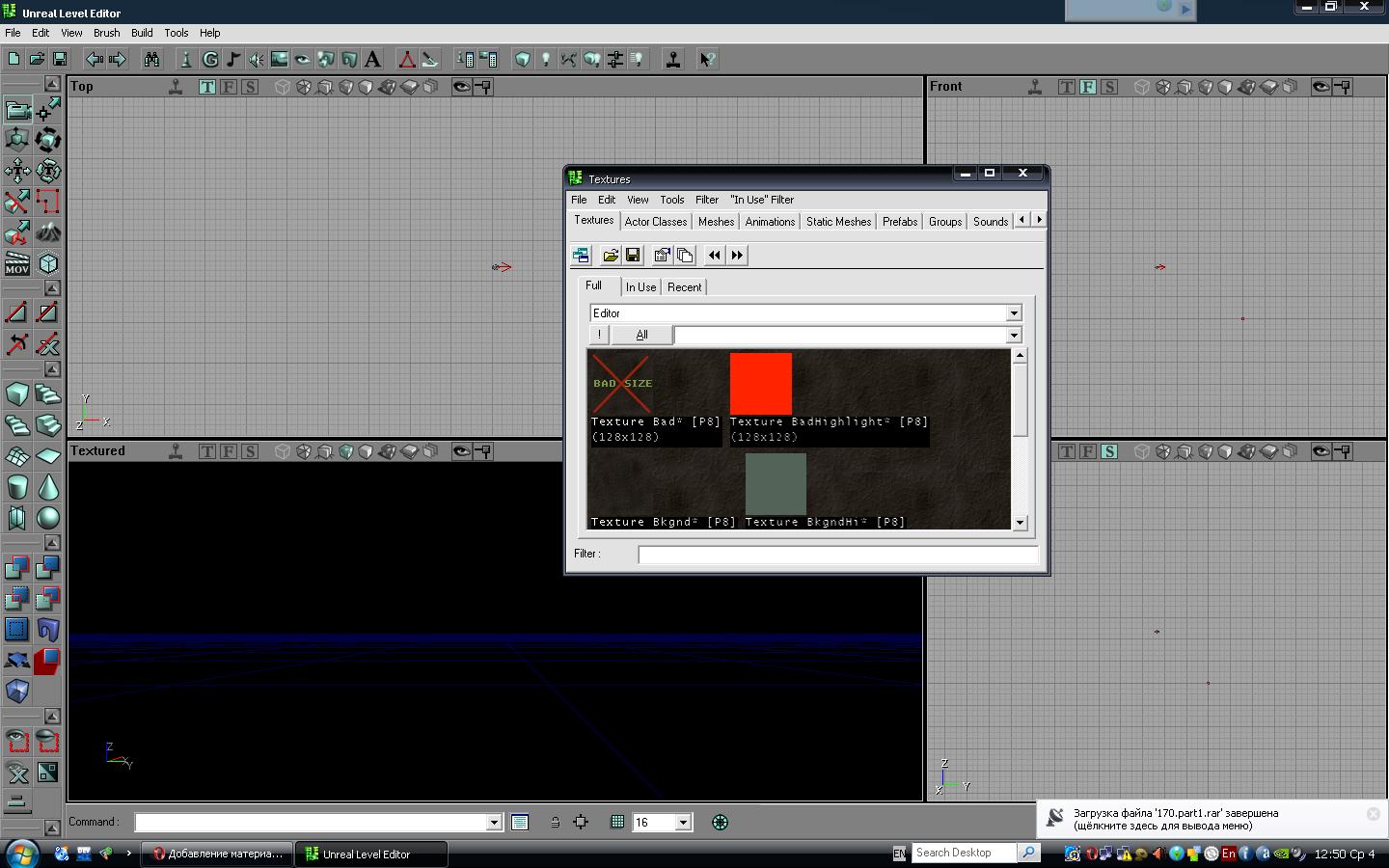Save the level using the main toolbar floppy icon
This screenshot has height=868, width=1389.
[60, 59]
